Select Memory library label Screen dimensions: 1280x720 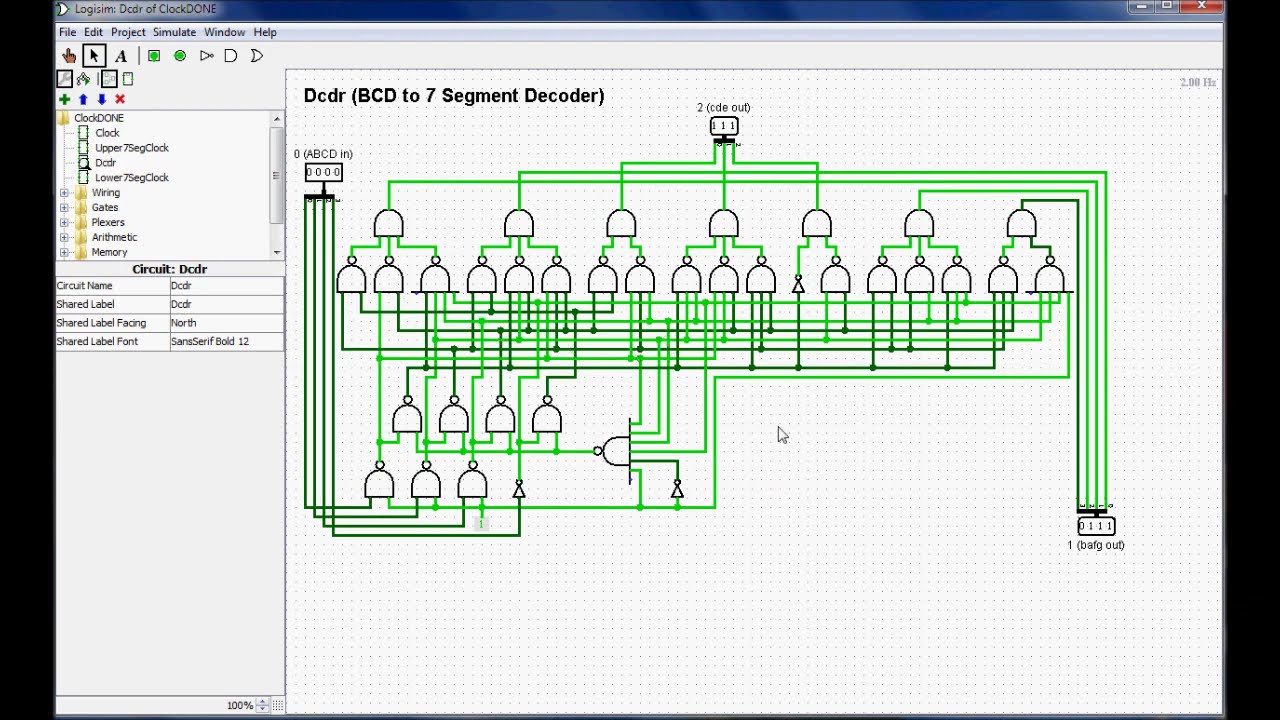(x=109, y=252)
